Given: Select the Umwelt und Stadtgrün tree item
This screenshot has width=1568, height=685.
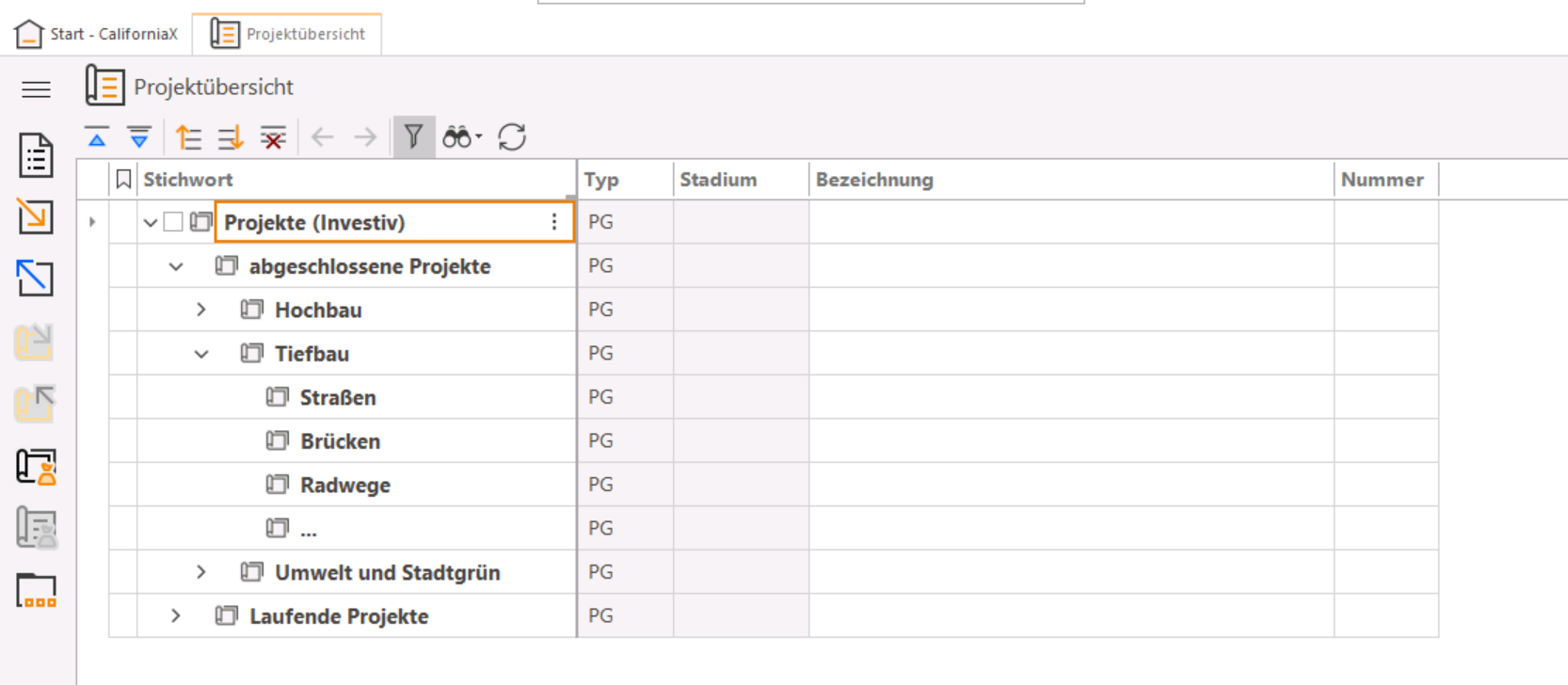Looking at the screenshot, I should [x=387, y=572].
